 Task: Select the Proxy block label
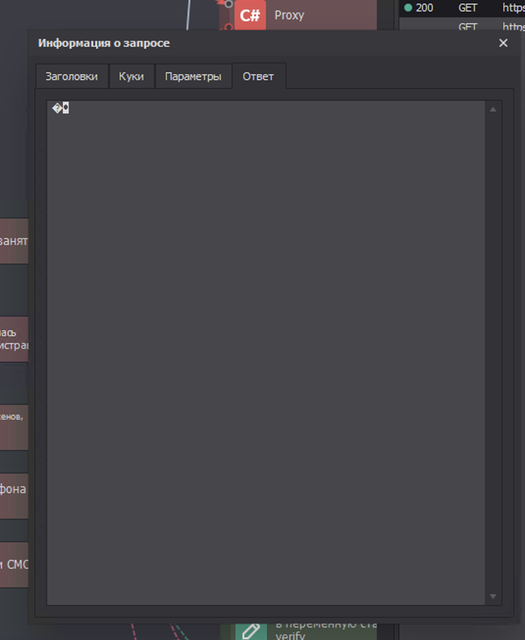(289, 15)
